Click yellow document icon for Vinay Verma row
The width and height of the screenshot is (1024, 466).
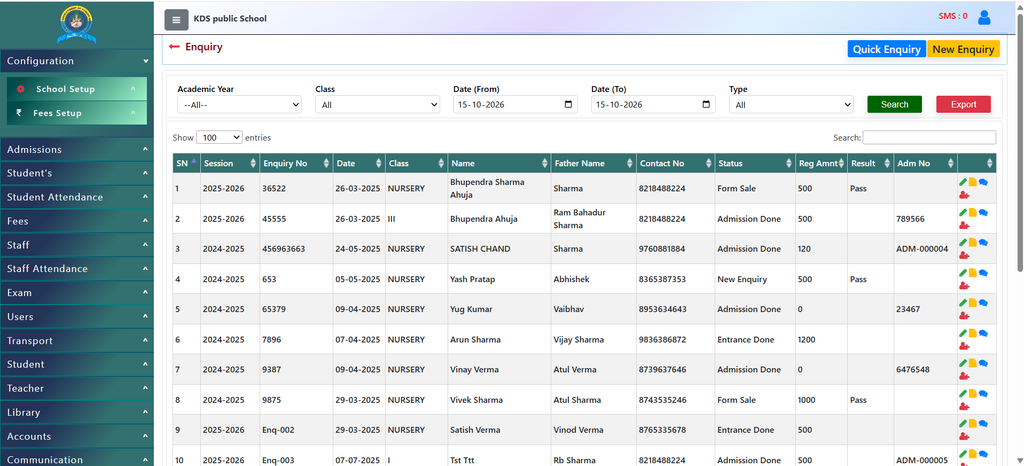[972, 363]
